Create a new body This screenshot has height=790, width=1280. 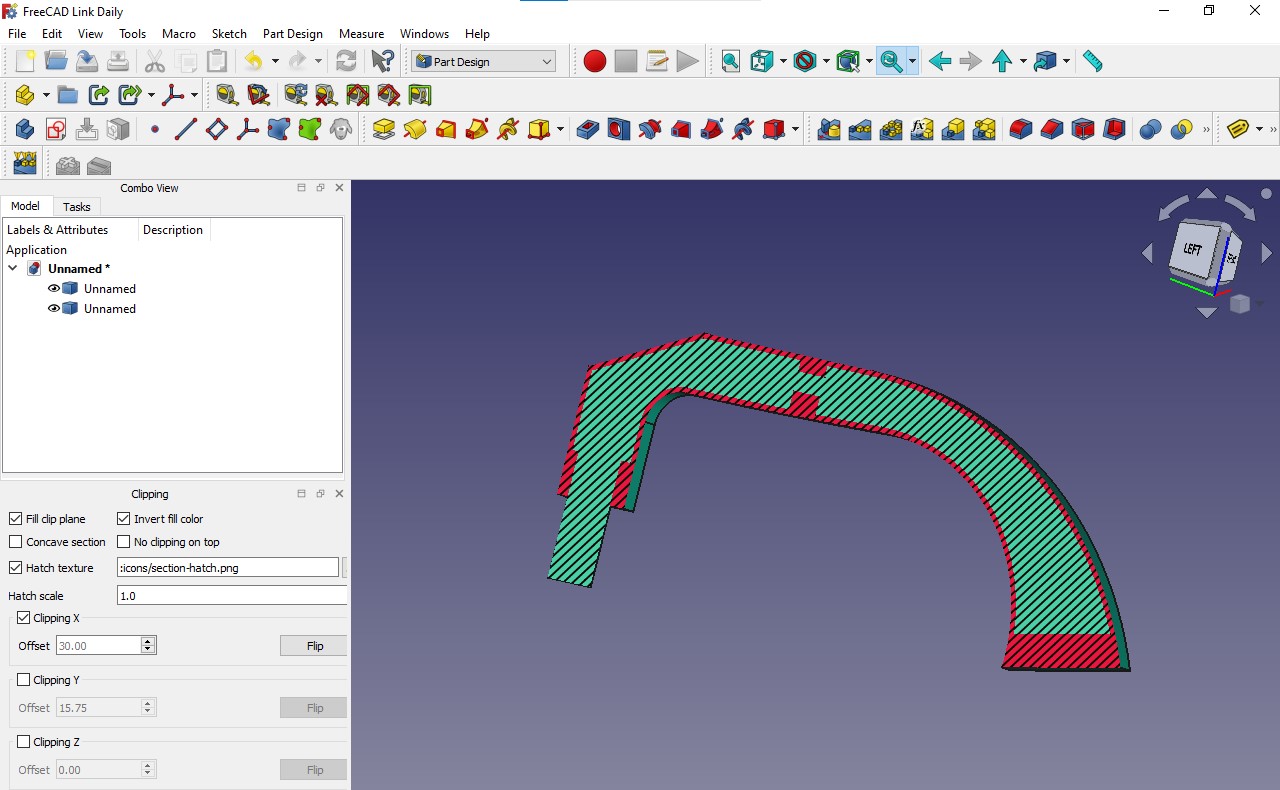pos(23,128)
